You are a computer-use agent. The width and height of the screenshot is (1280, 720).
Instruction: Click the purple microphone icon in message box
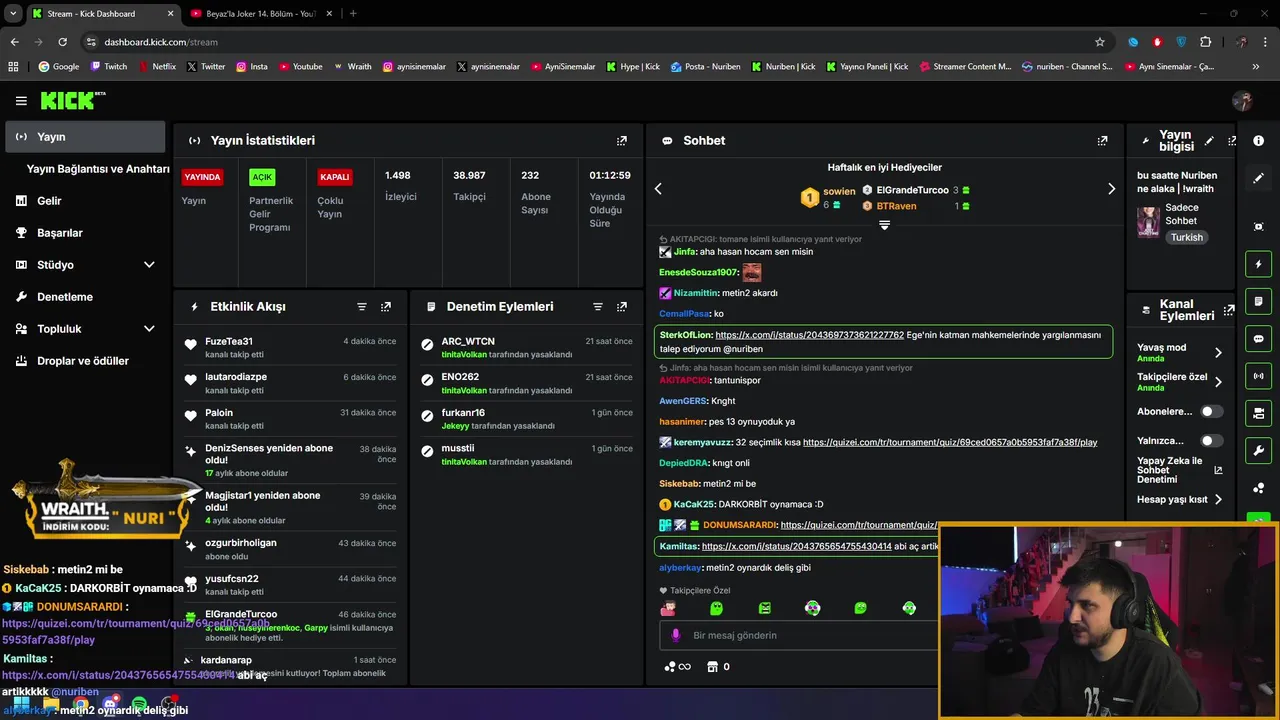coord(676,635)
